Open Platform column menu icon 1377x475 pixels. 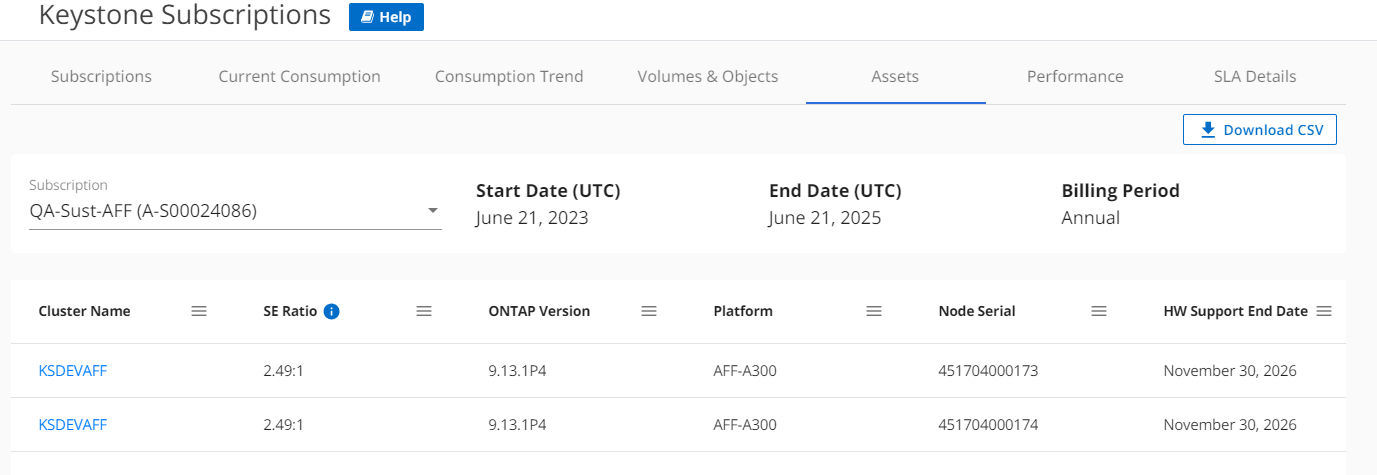pyautogui.click(x=874, y=311)
